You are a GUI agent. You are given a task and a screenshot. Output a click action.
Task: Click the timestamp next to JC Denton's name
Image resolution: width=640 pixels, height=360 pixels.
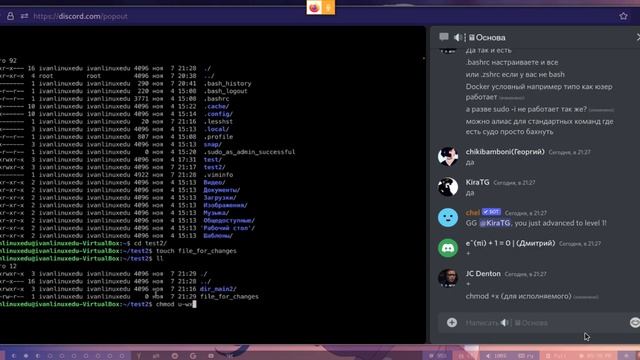coord(525,274)
